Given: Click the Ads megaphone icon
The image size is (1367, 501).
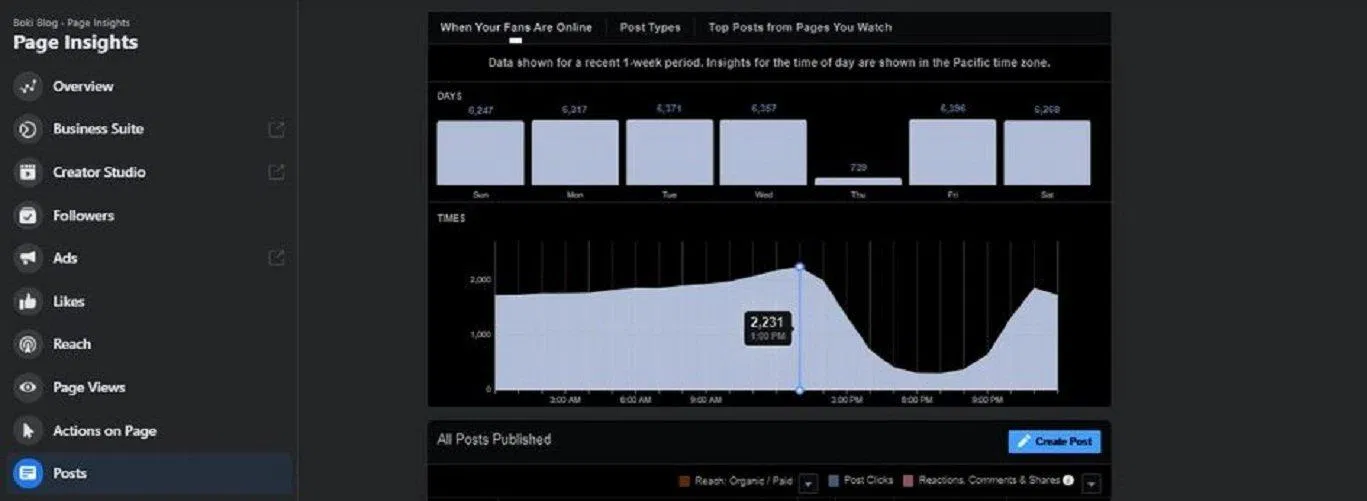Looking at the screenshot, I should coord(28,258).
